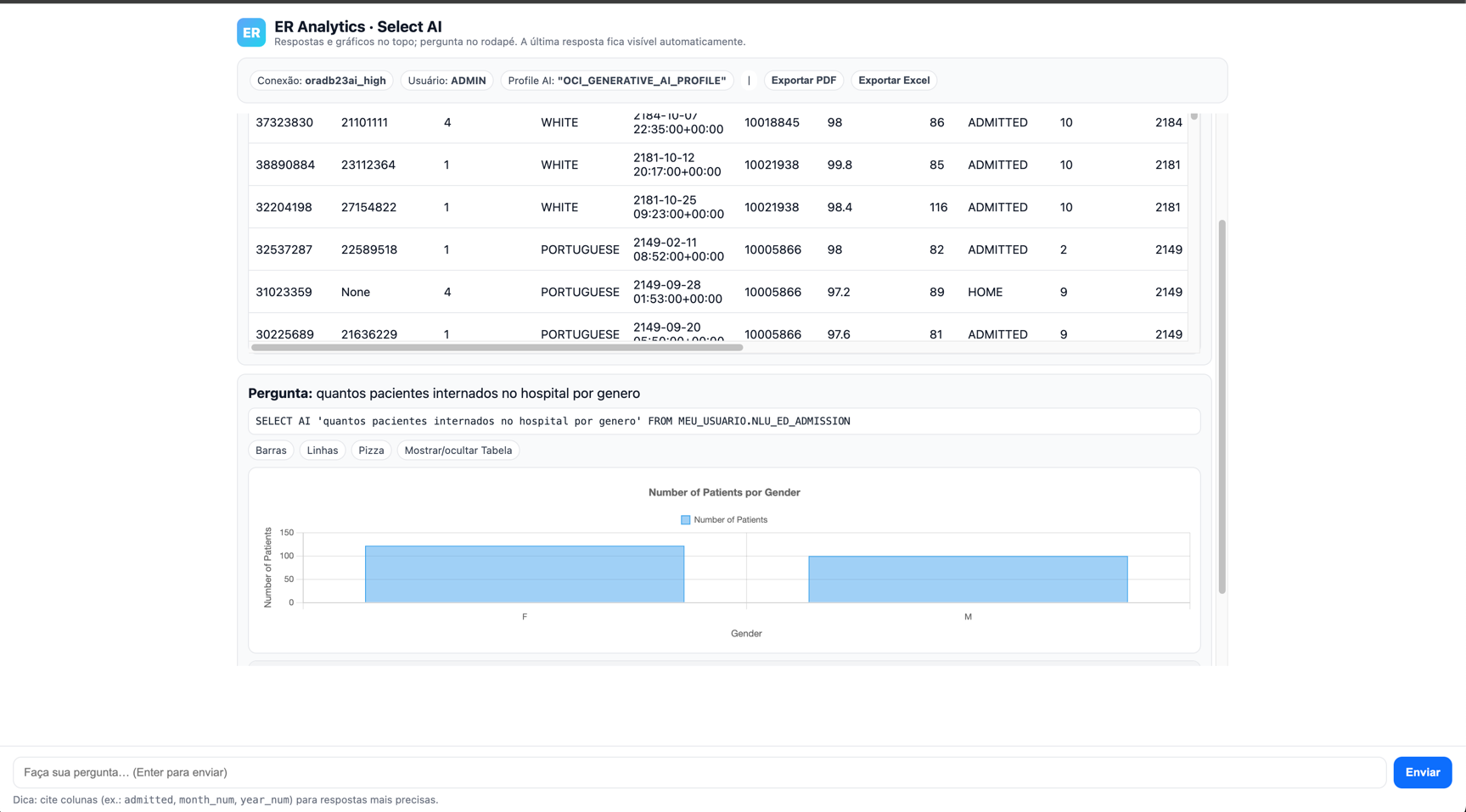Screen dimensions: 1466x812
Task: Click the Exportar PDF button
Action: tap(803, 81)
